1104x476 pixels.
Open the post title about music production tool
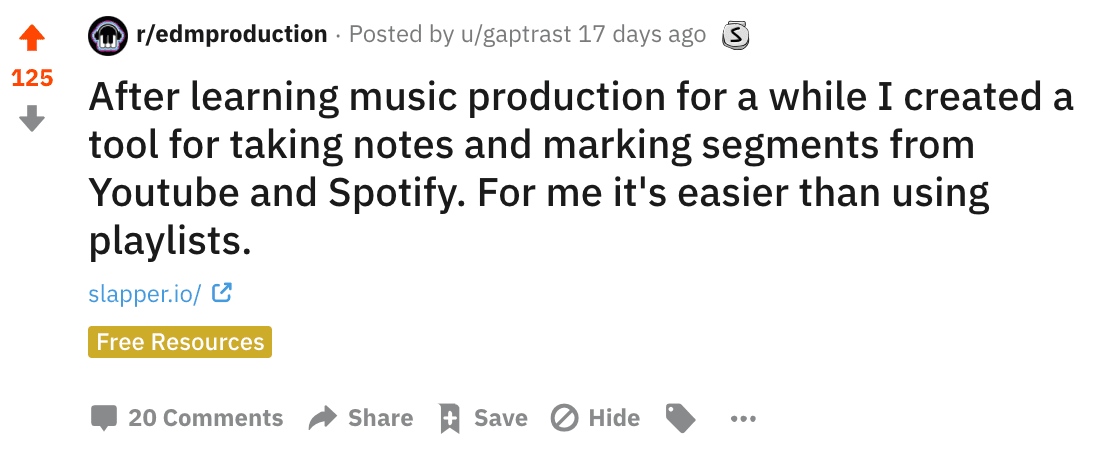[x=581, y=169]
